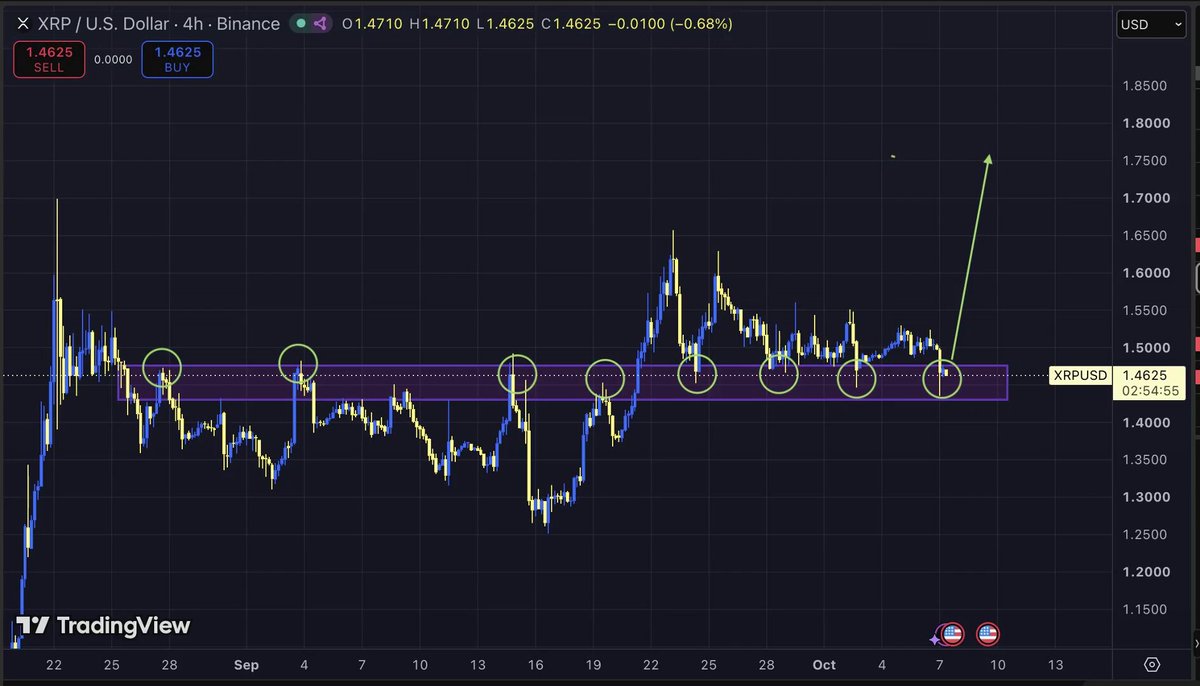This screenshot has height=686, width=1200.
Task: Click the close value C1.4625
Action: point(572,23)
